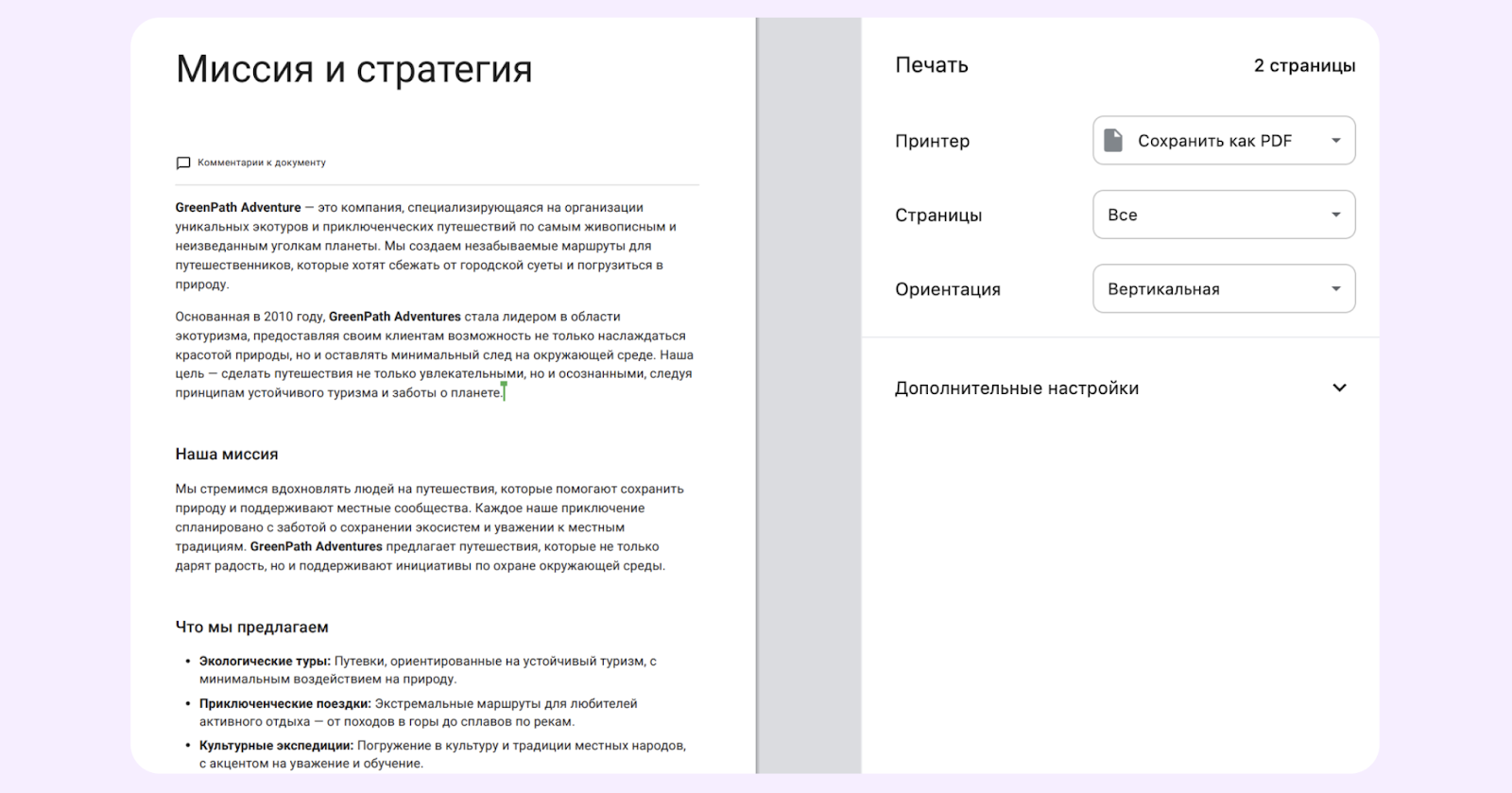This screenshot has width=1512, height=793.
Task: Click the 'Что мы предлагаем' heading
Action: [252, 628]
